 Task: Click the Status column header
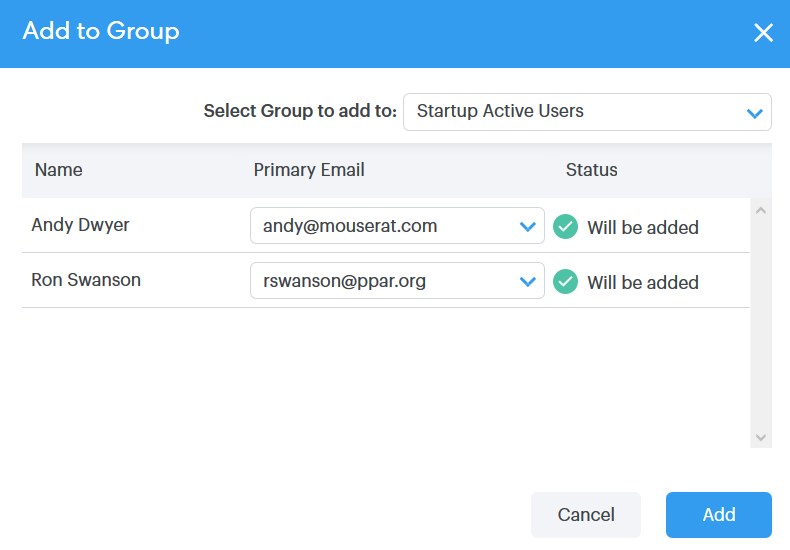pos(592,170)
